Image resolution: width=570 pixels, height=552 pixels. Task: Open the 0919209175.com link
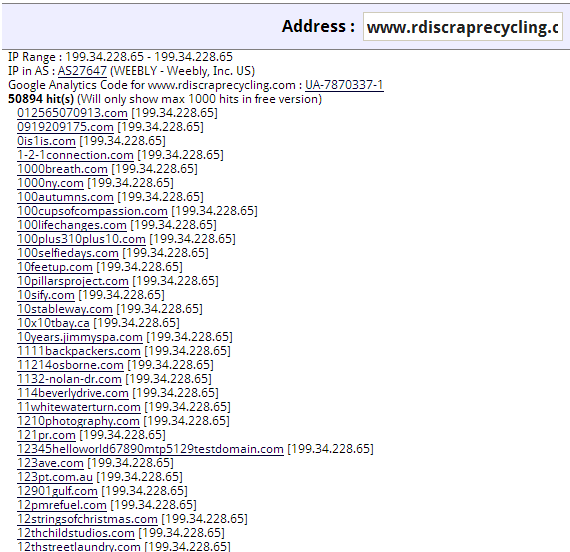(65, 127)
